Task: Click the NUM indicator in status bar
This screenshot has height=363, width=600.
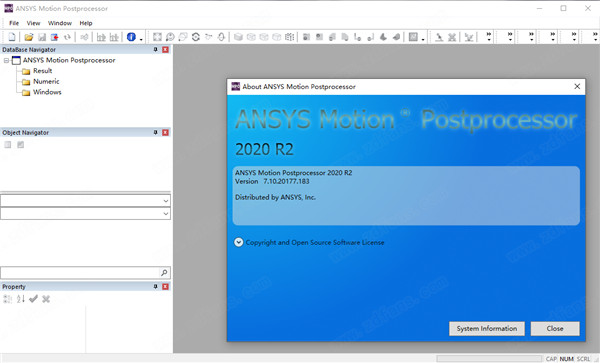Action: 566,359
